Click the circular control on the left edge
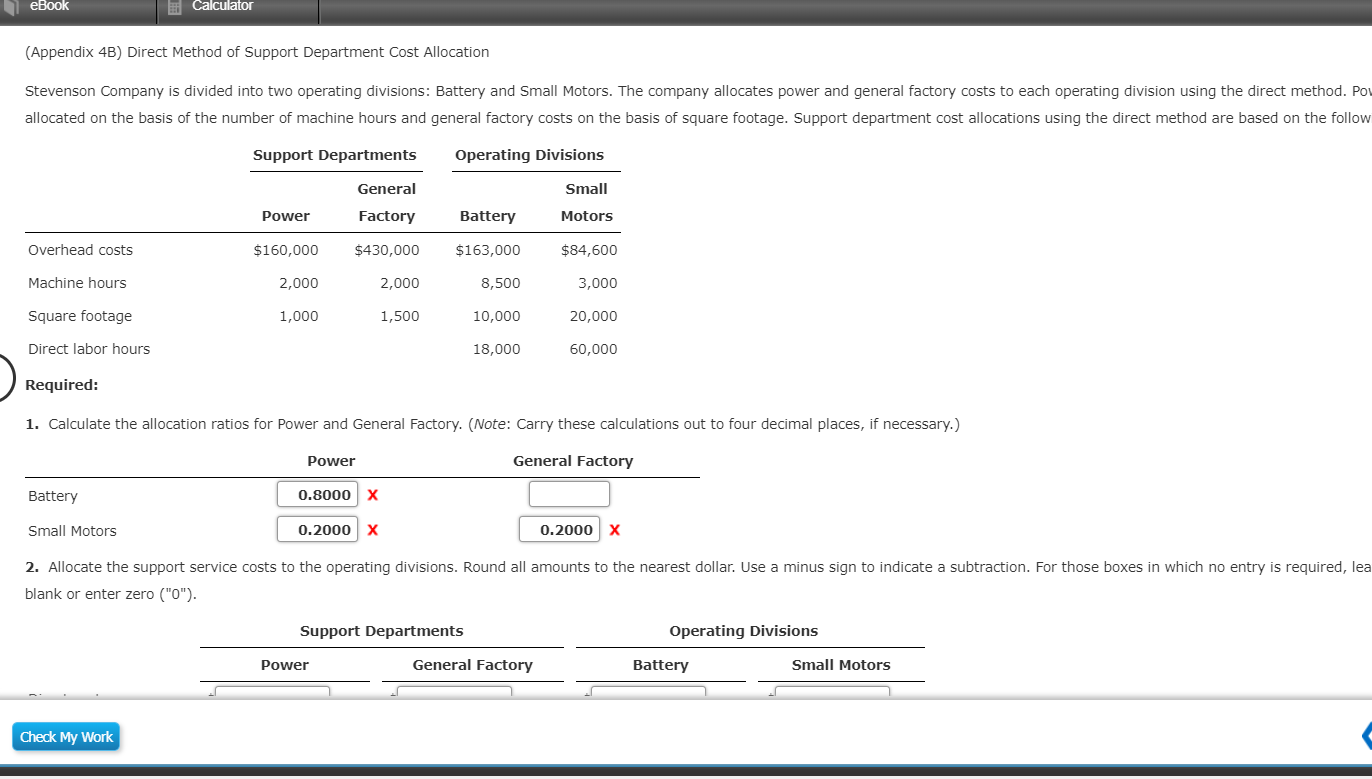Image resolution: width=1372 pixels, height=779 pixels. coord(3,377)
